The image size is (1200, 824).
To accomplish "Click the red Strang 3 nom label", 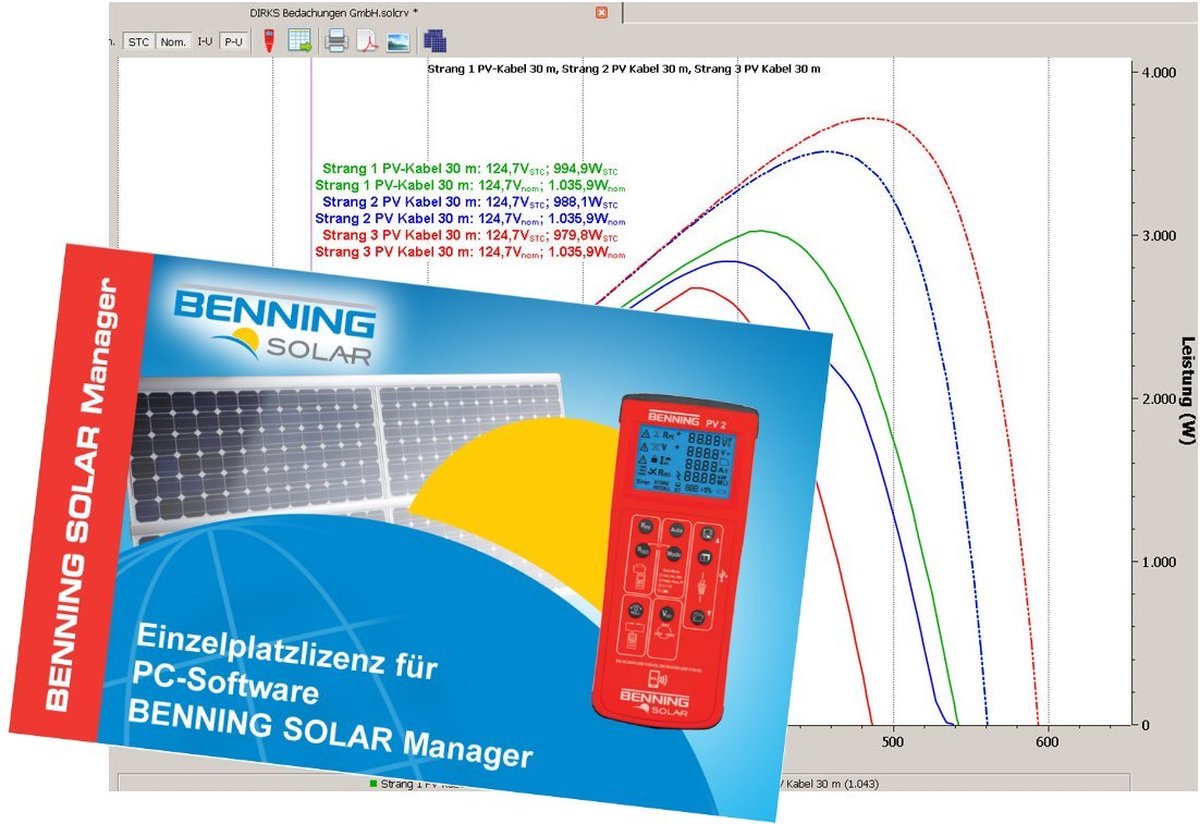I will pos(470,251).
